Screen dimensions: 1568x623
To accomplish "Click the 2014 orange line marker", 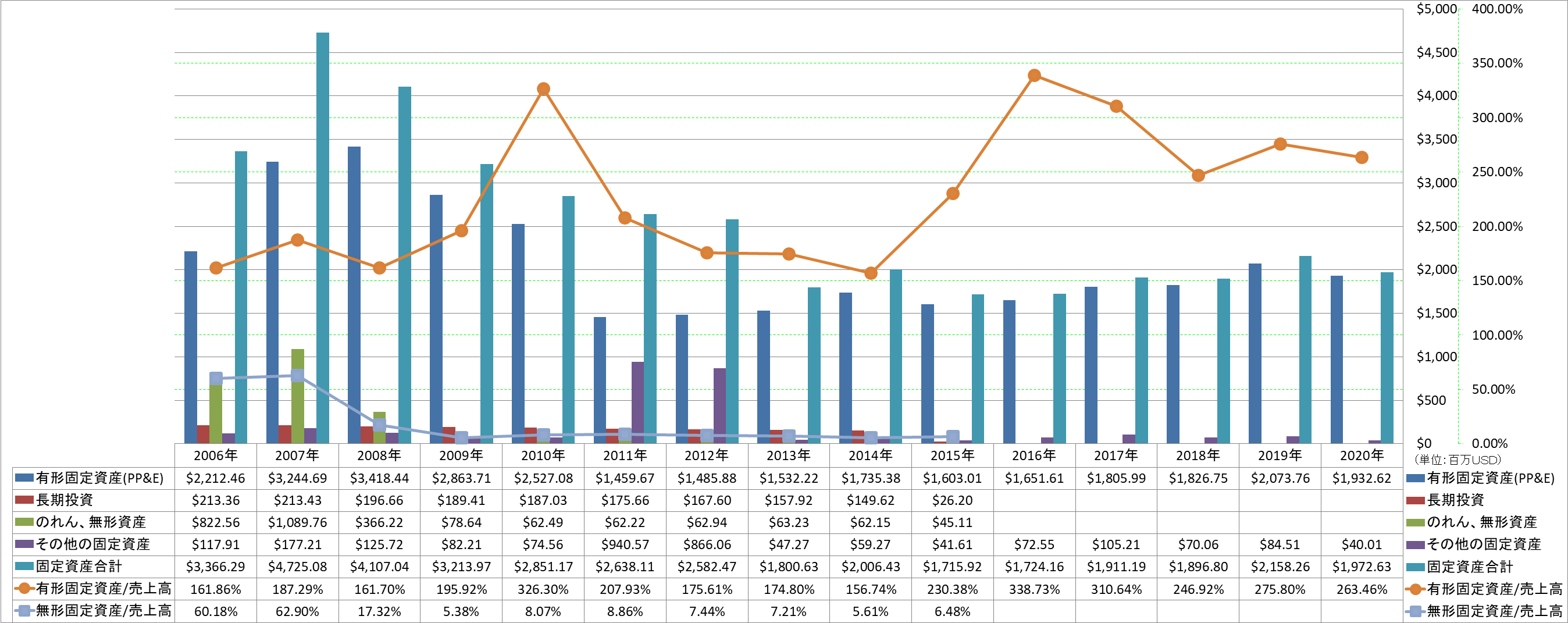I will tap(871, 273).
